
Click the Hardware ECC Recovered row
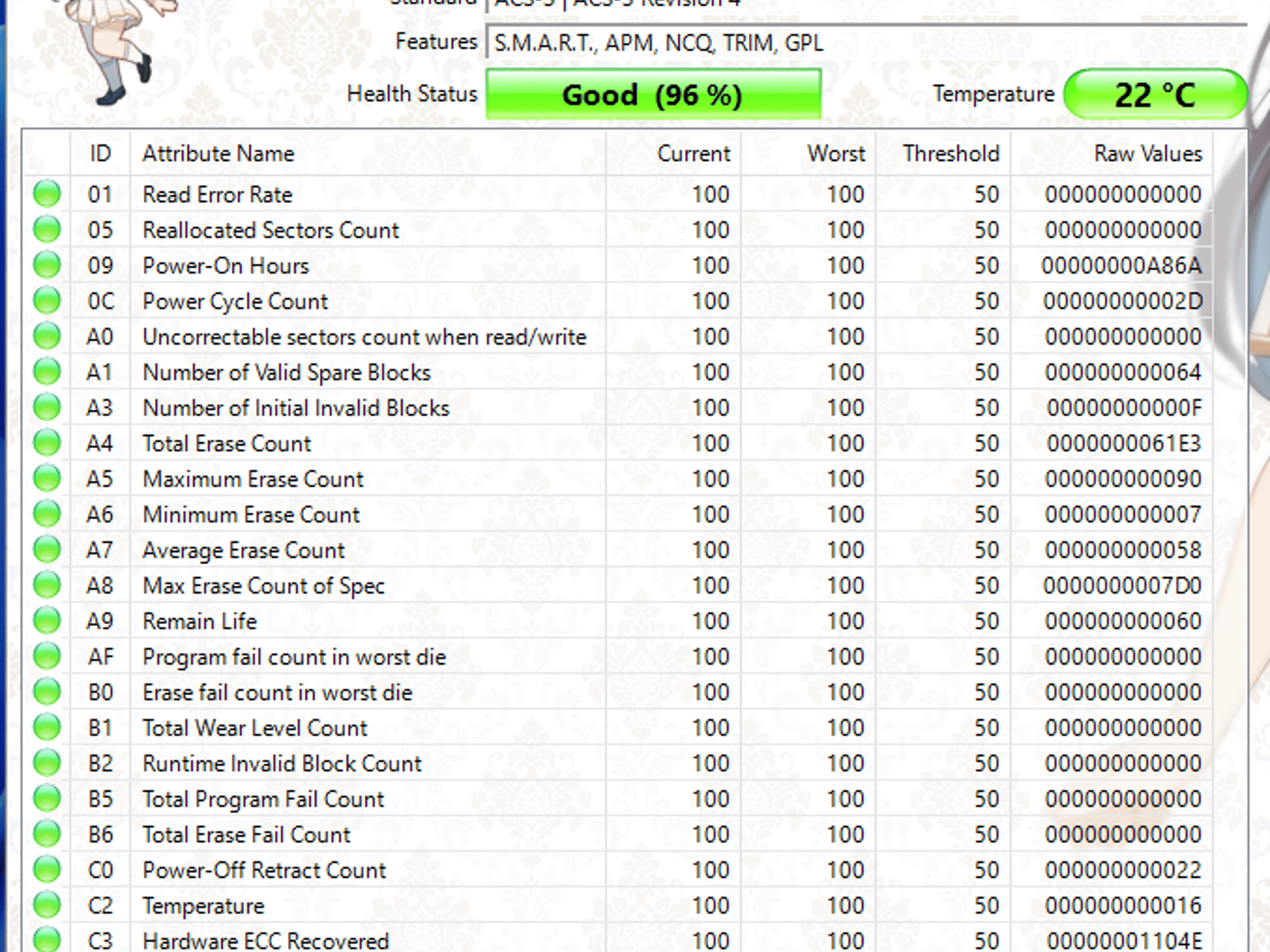[x=618, y=939]
